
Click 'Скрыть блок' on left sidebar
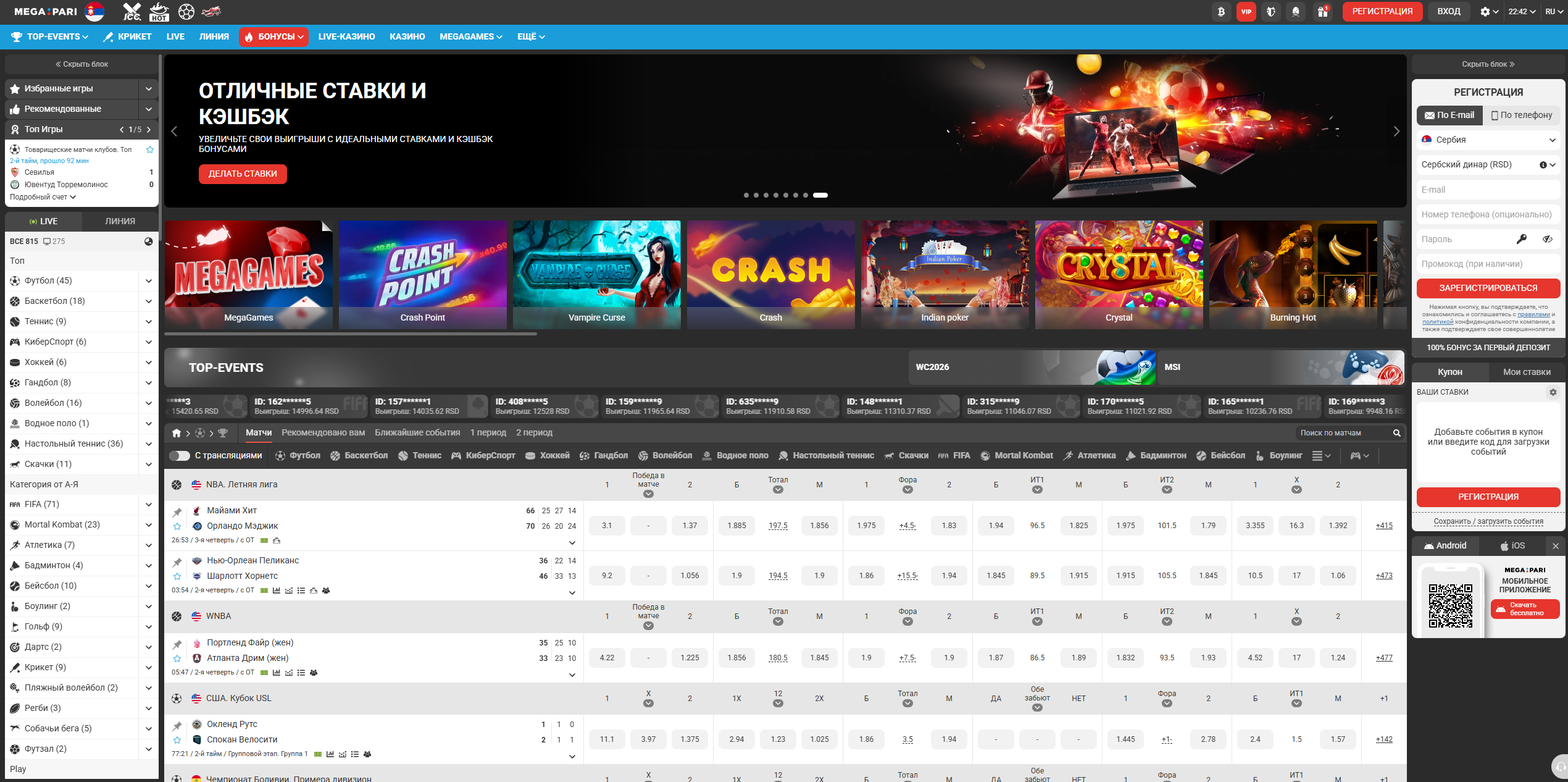pyautogui.click(x=81, y=64)
